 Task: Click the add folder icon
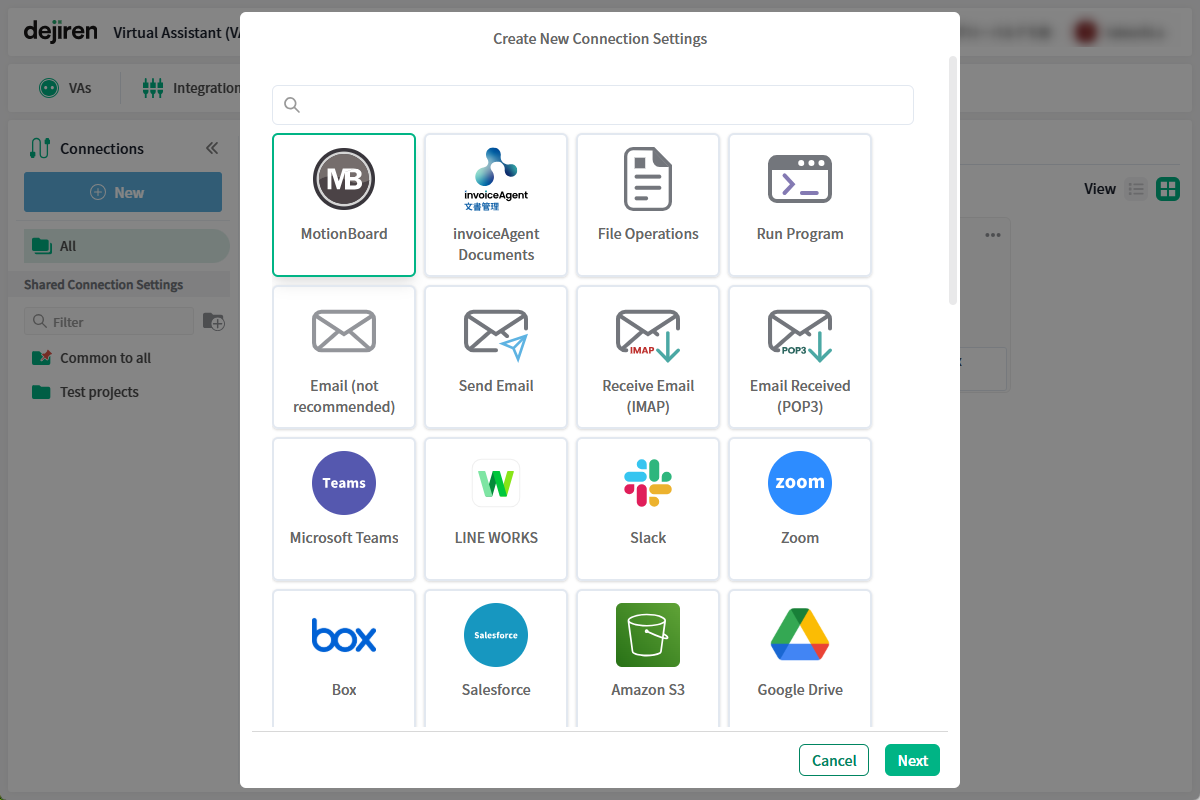214,321
